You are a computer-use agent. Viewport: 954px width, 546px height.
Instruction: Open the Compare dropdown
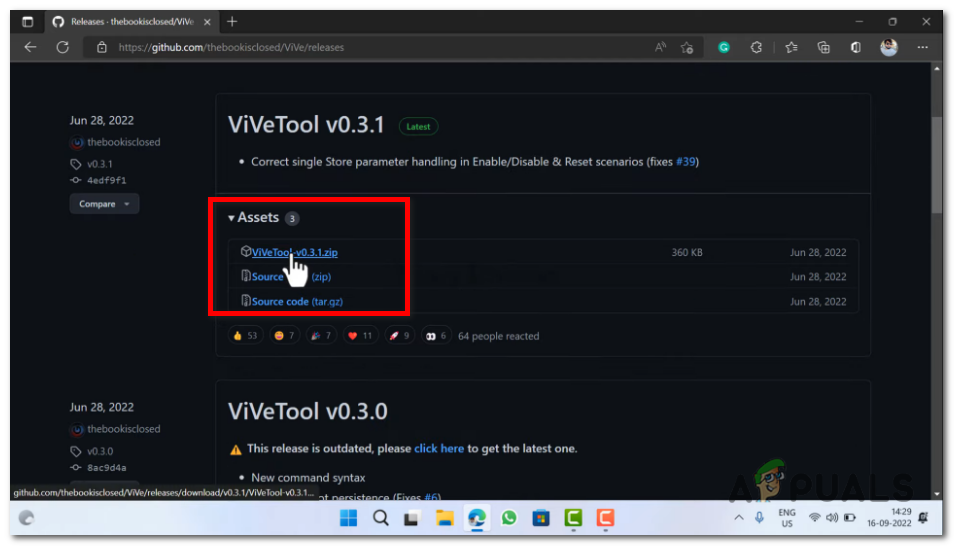click(104, 204)
